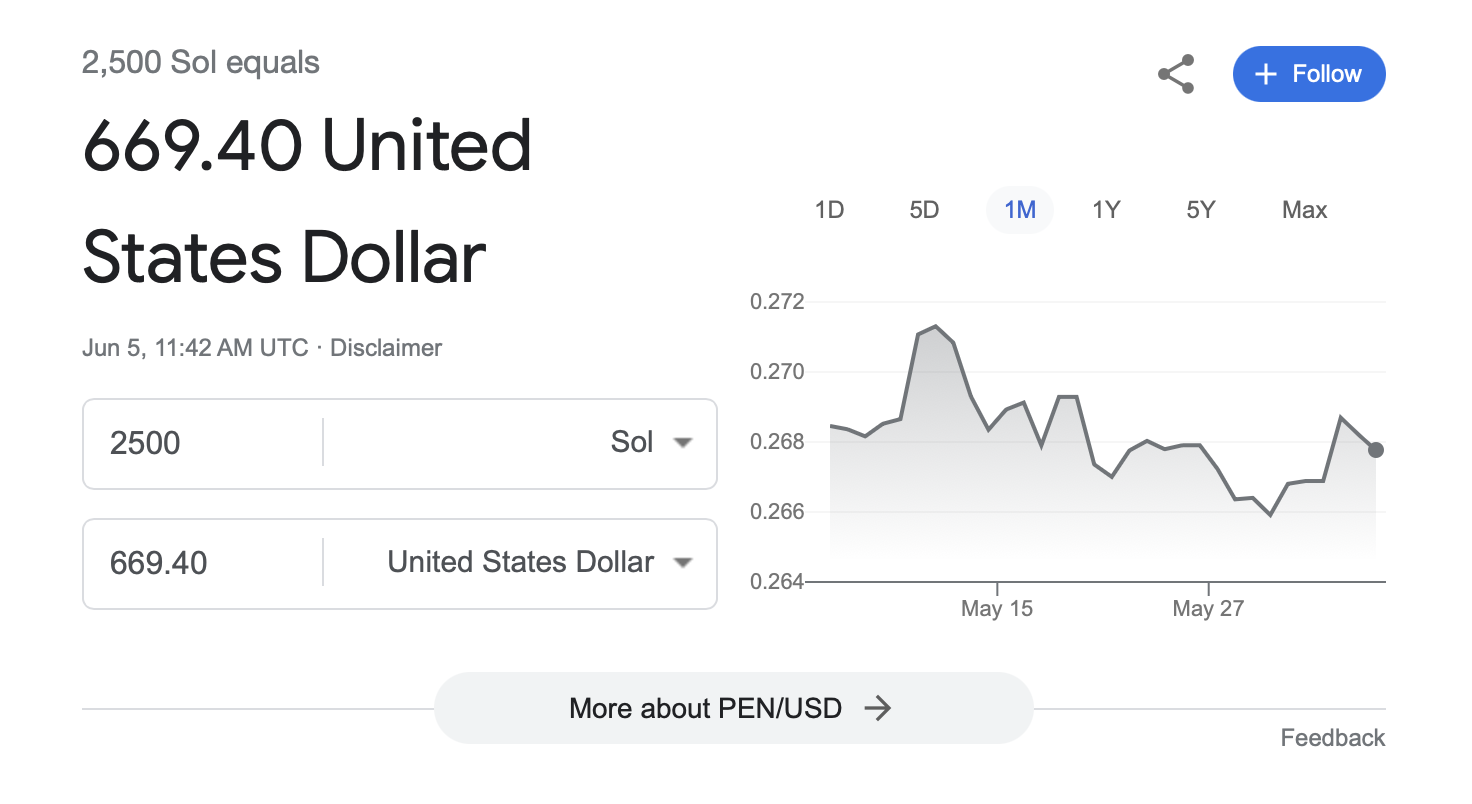Switch chart to 5D range
1472x804 pixels.
point(924,210)
